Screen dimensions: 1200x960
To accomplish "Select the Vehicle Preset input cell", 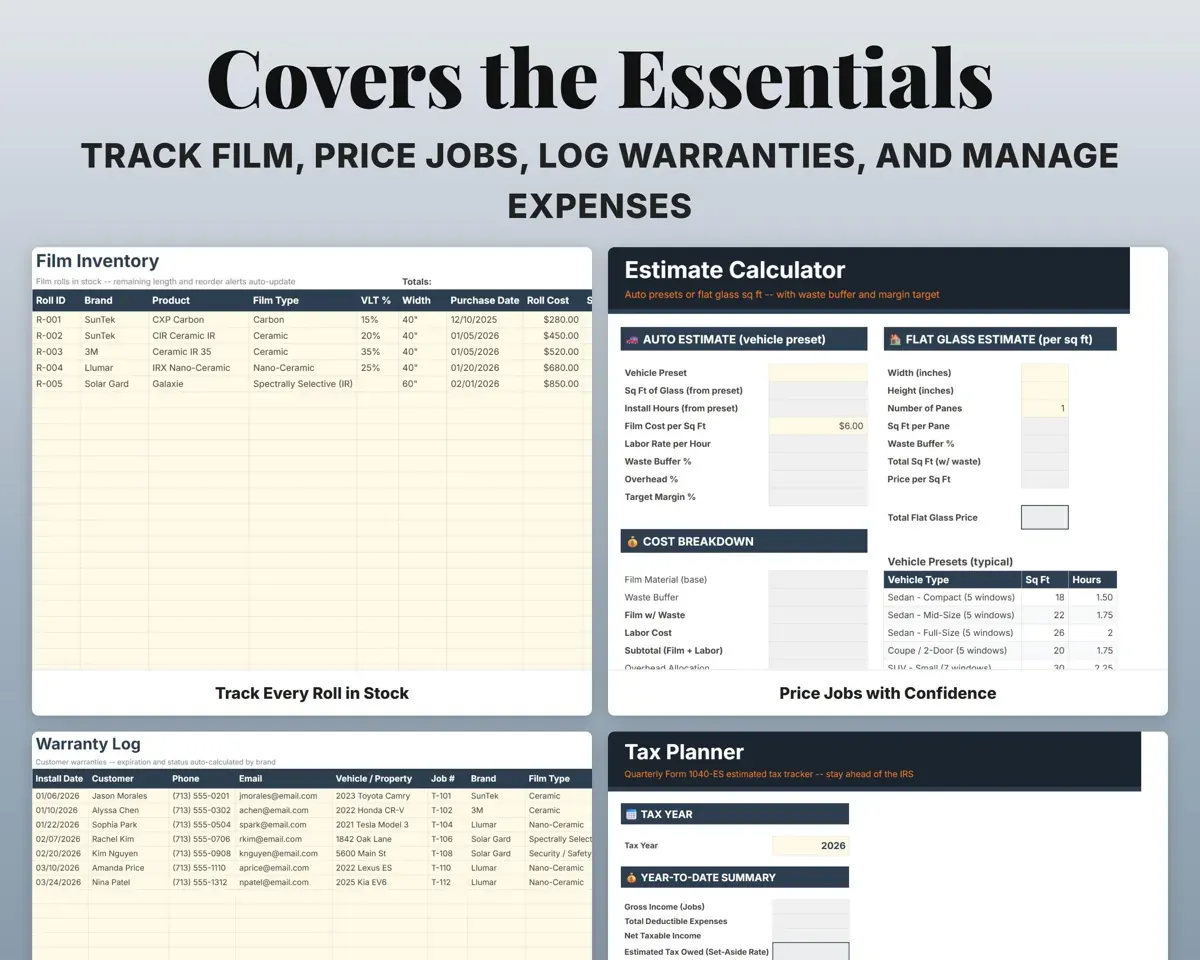I will (818, 373).
